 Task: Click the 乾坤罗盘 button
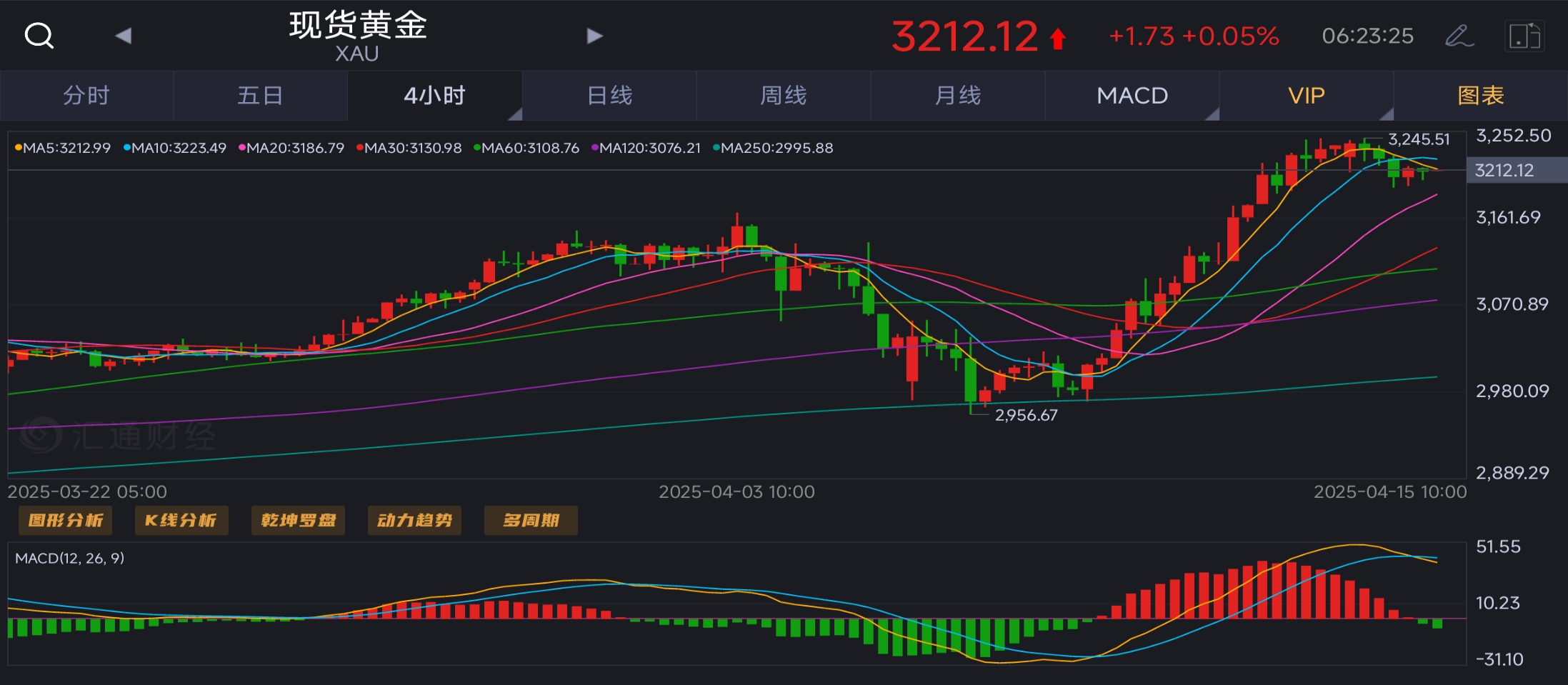[x=298, y=520]
